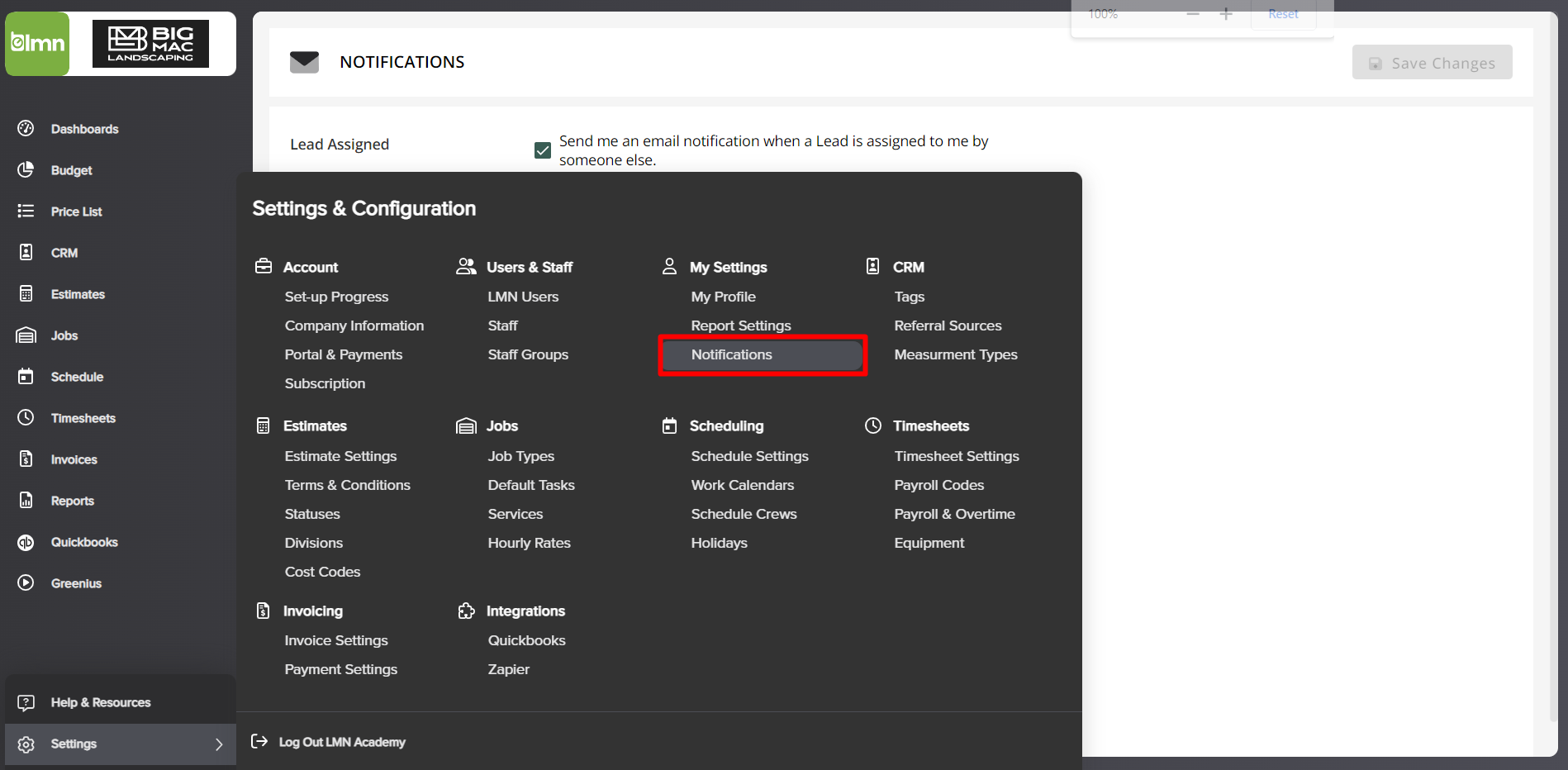
Task: Click the Budget pie chart icon
Action: click(x=26, y=169)
